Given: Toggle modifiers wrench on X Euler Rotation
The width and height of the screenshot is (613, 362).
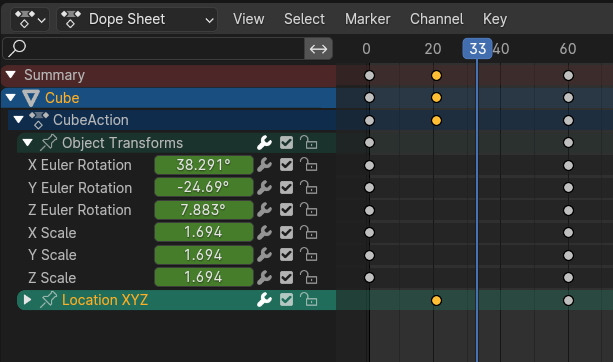Looking at the screenshot, I should point(264,165).
